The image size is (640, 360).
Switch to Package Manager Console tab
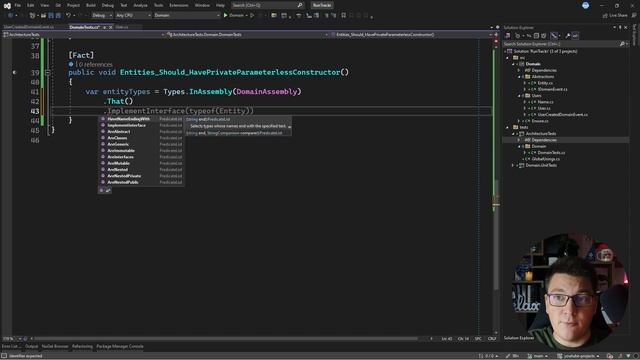(x=120, y=347)
